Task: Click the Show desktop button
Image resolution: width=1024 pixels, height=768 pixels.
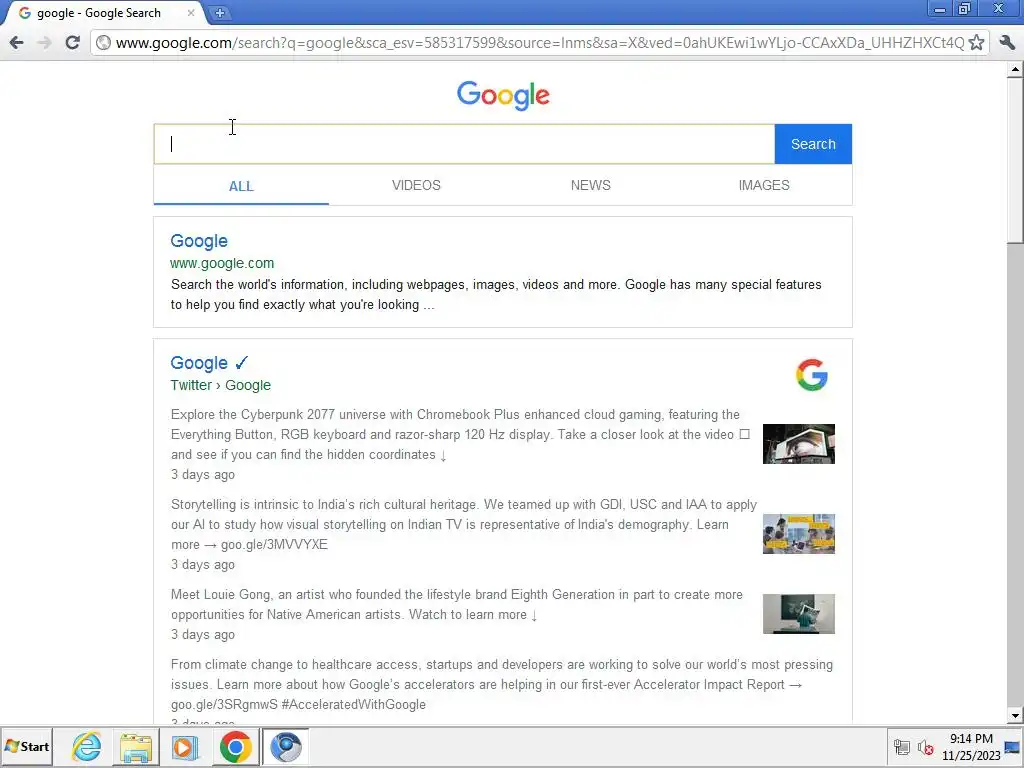Action: [x=1014, y=747]
